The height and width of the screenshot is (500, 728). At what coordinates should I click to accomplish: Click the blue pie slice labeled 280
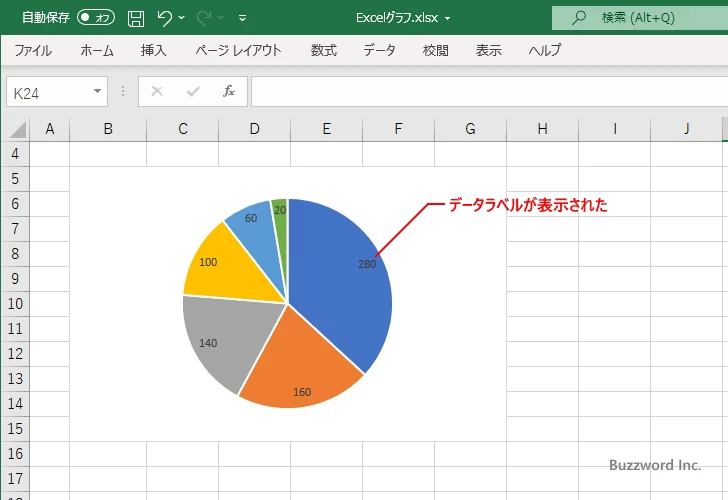tap(339, 288)
